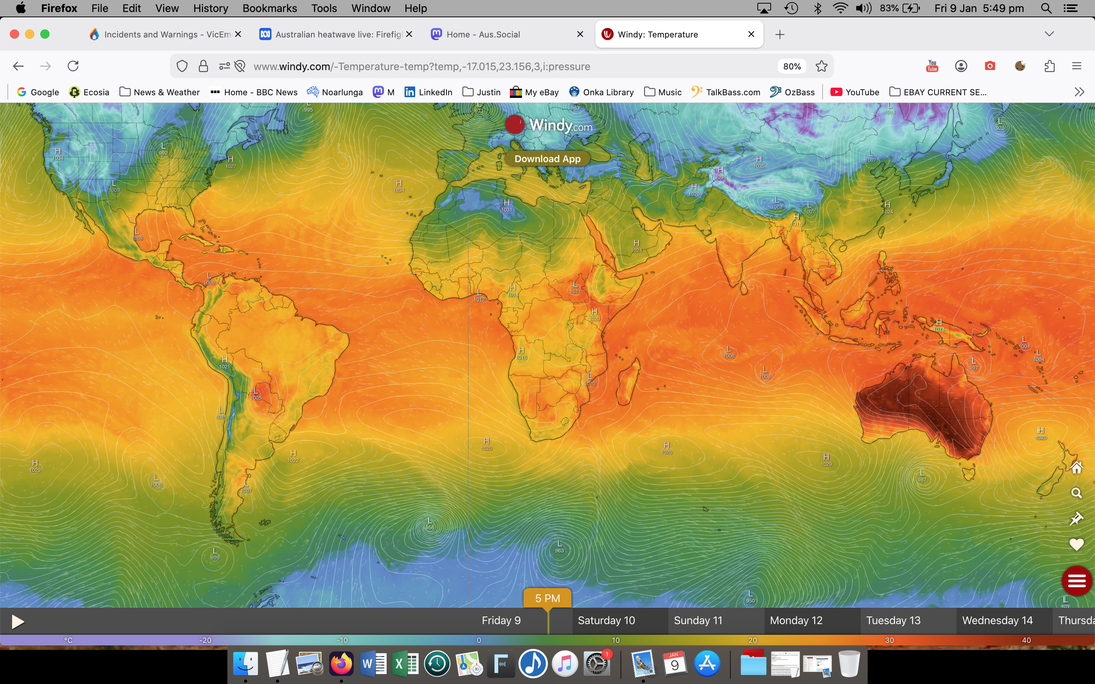The height and width of the screenshot is (684, 1095).
Task: Open the News & Weather bookmark folder
Action: [158, 92]
